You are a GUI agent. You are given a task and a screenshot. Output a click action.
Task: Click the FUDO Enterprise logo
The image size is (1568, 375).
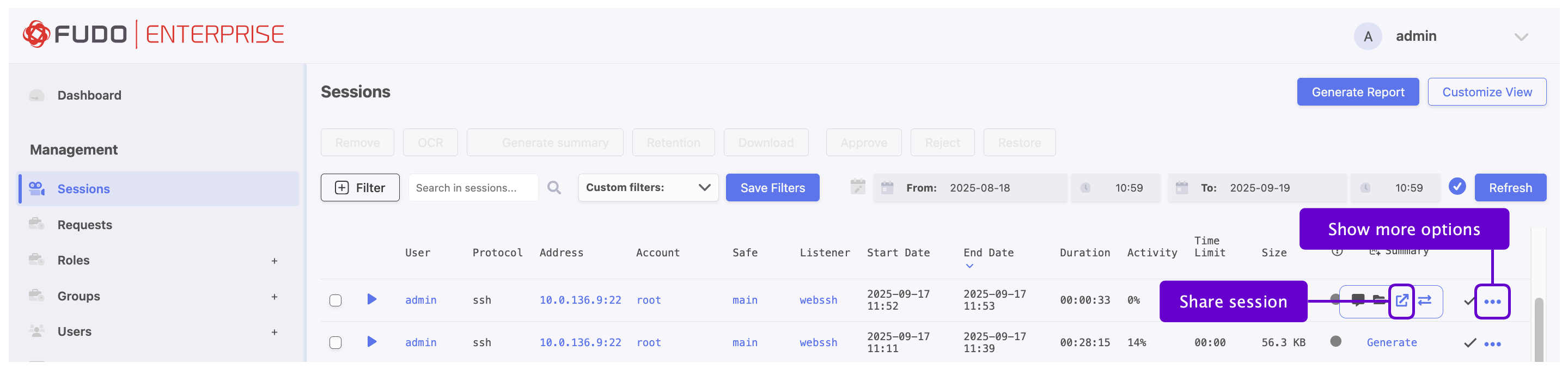(x=154, y=34)
